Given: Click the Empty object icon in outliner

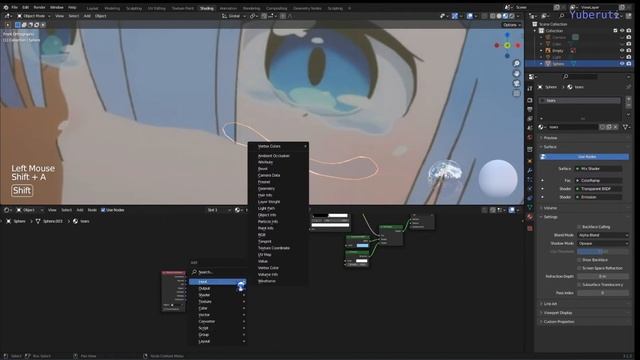Looking at the screenshot, I should click(548, 51).
